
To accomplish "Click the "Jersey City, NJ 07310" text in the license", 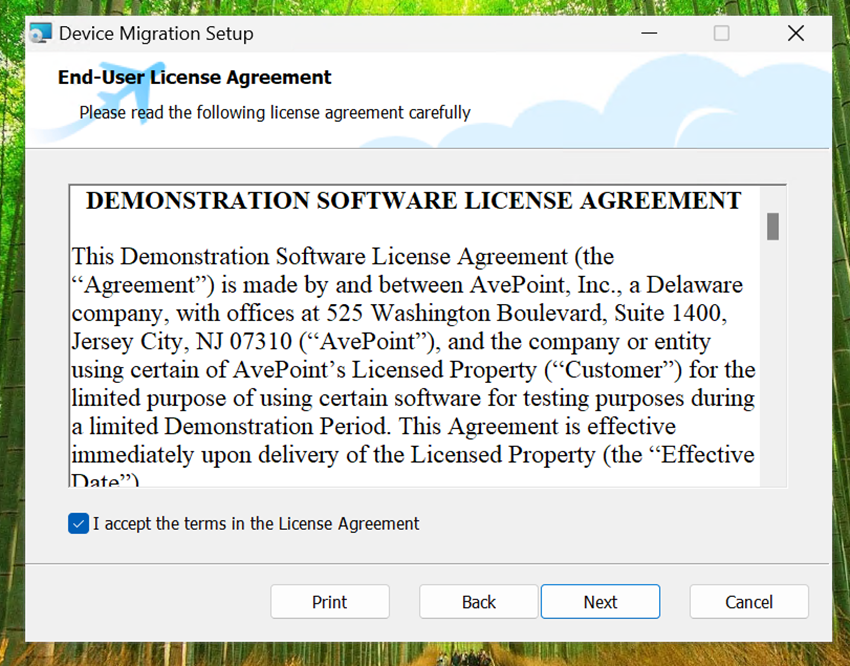I will (182, 341).
